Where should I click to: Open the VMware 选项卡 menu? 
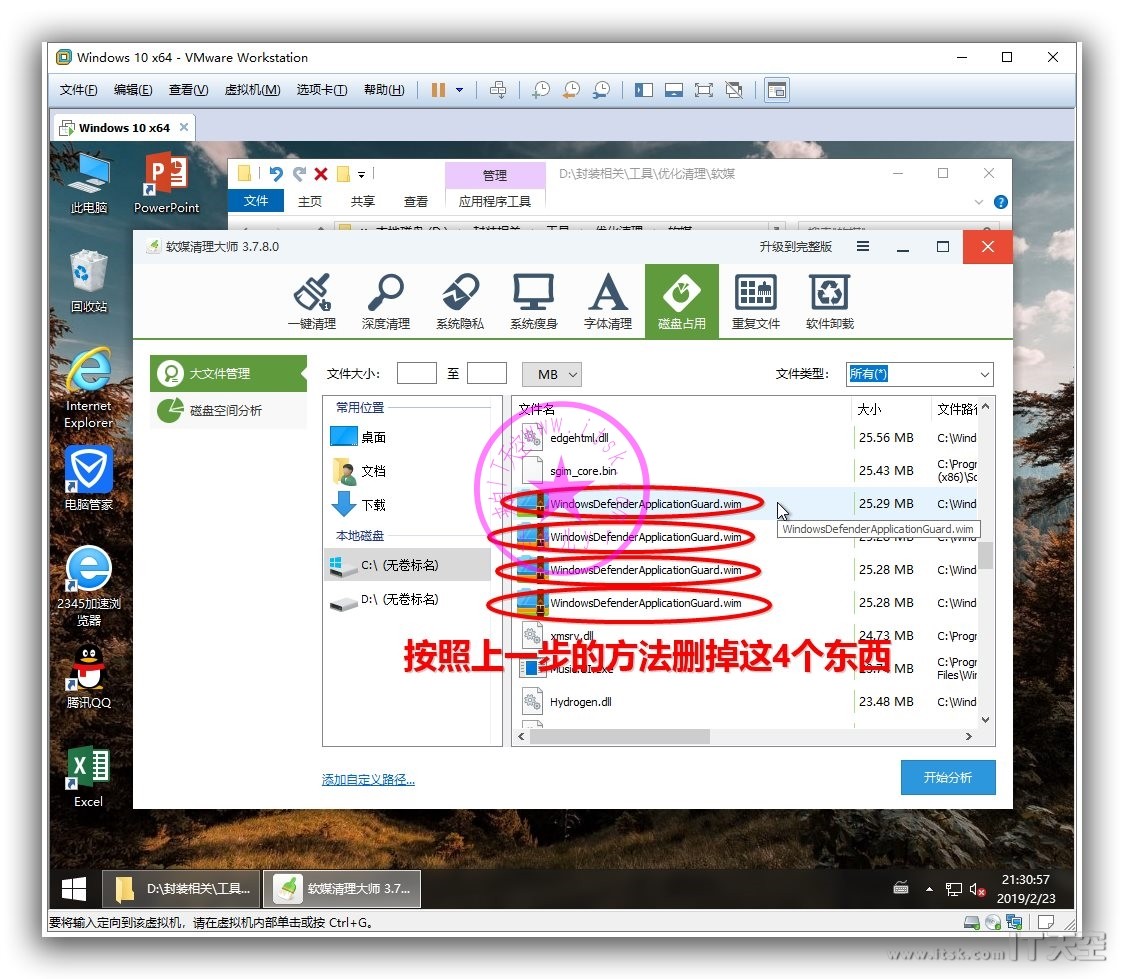click(322, 90)
